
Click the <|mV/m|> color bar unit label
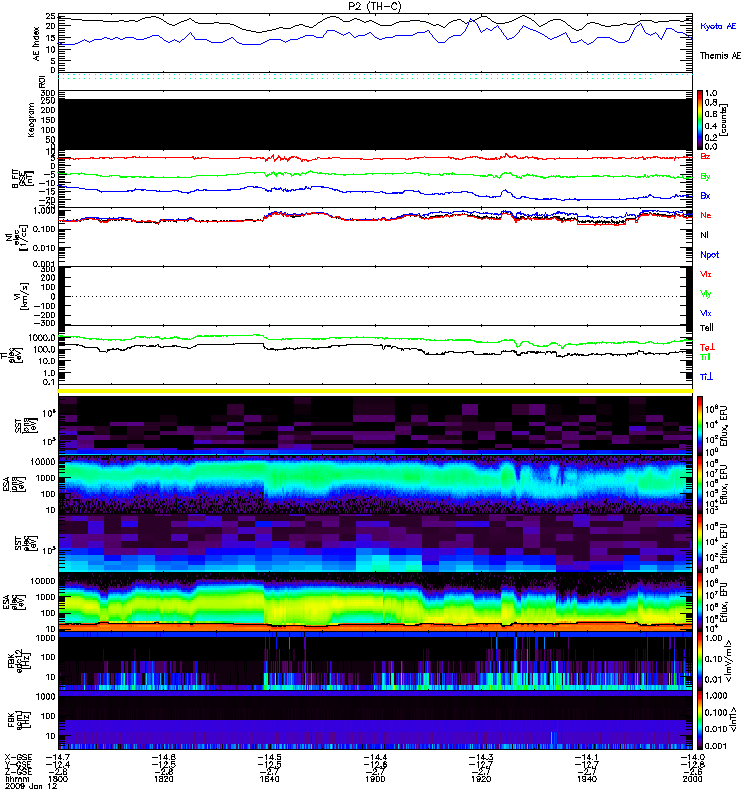(728, 661)
